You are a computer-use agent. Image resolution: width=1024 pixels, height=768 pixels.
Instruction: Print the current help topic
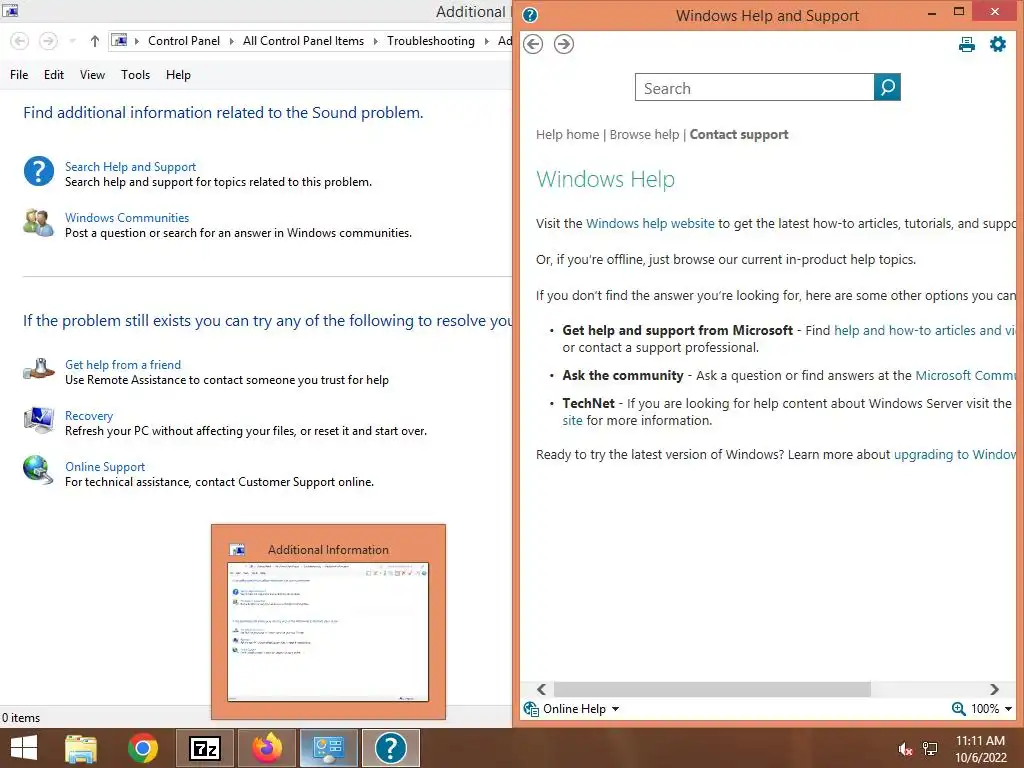(967, 44)
